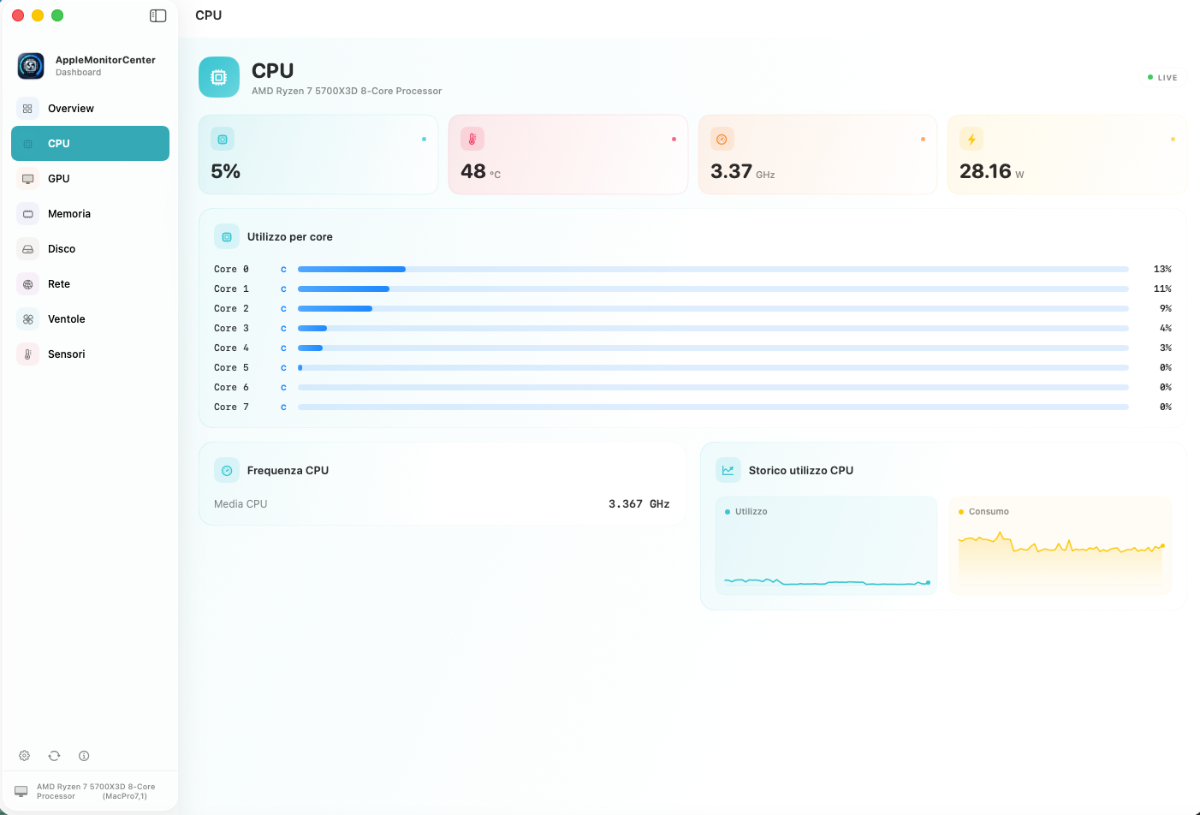
Task: Click the refresh arrows icon
Action: 54,756
